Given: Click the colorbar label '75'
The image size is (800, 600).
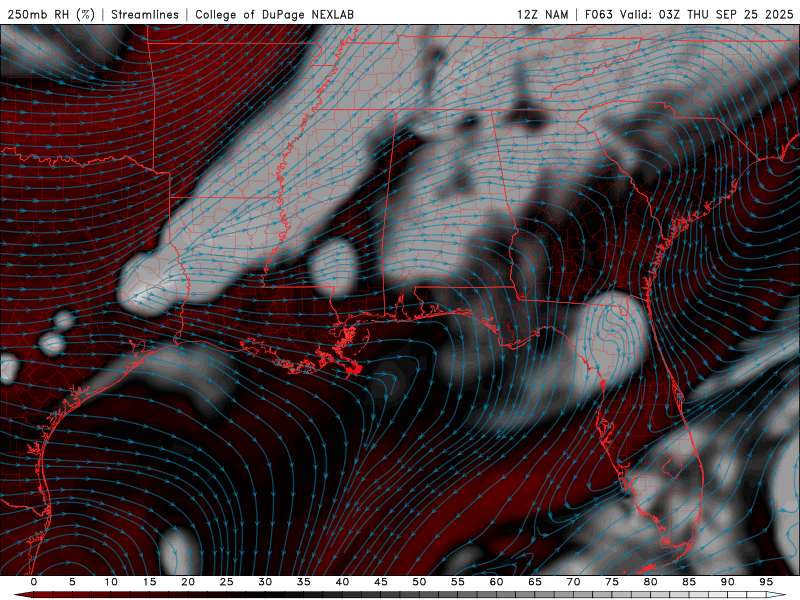Looking at the screenshot, I should [x=612, y=582].
